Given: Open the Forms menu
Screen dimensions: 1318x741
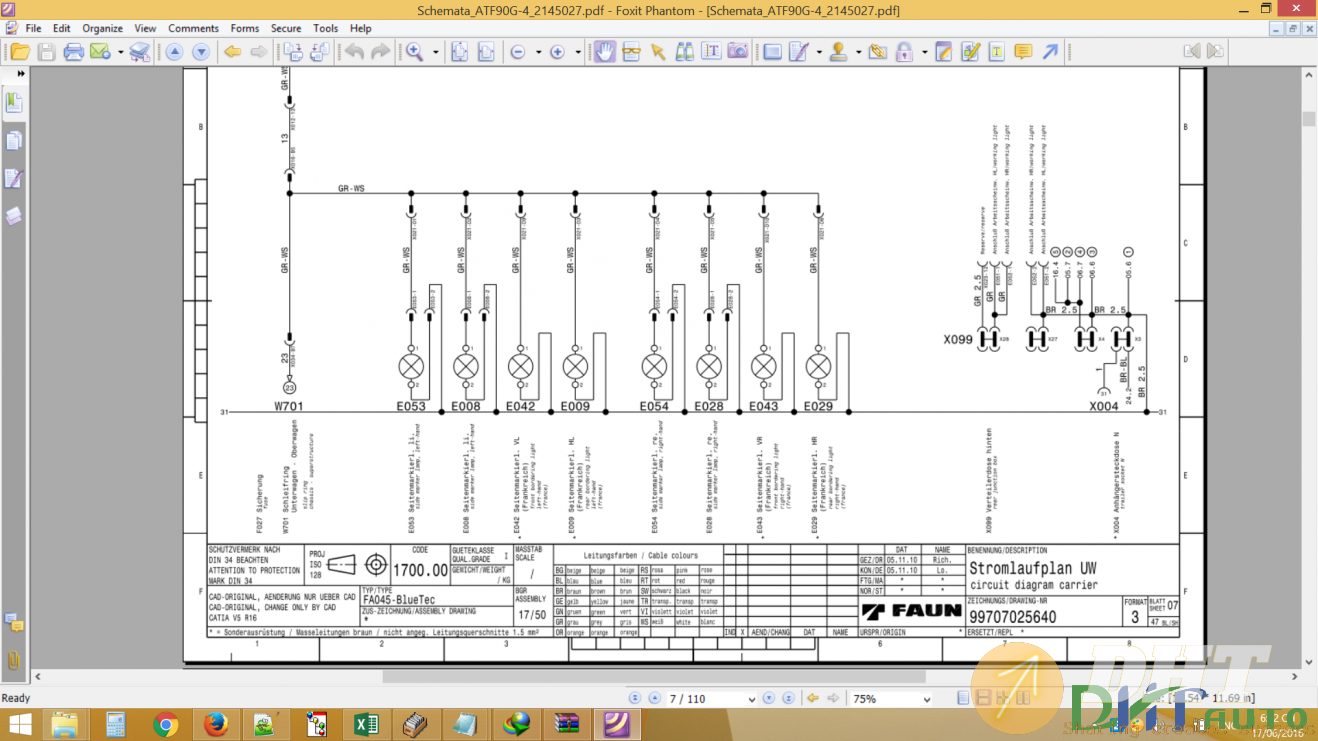Looking at the screenshot, I should coord(245,28).
